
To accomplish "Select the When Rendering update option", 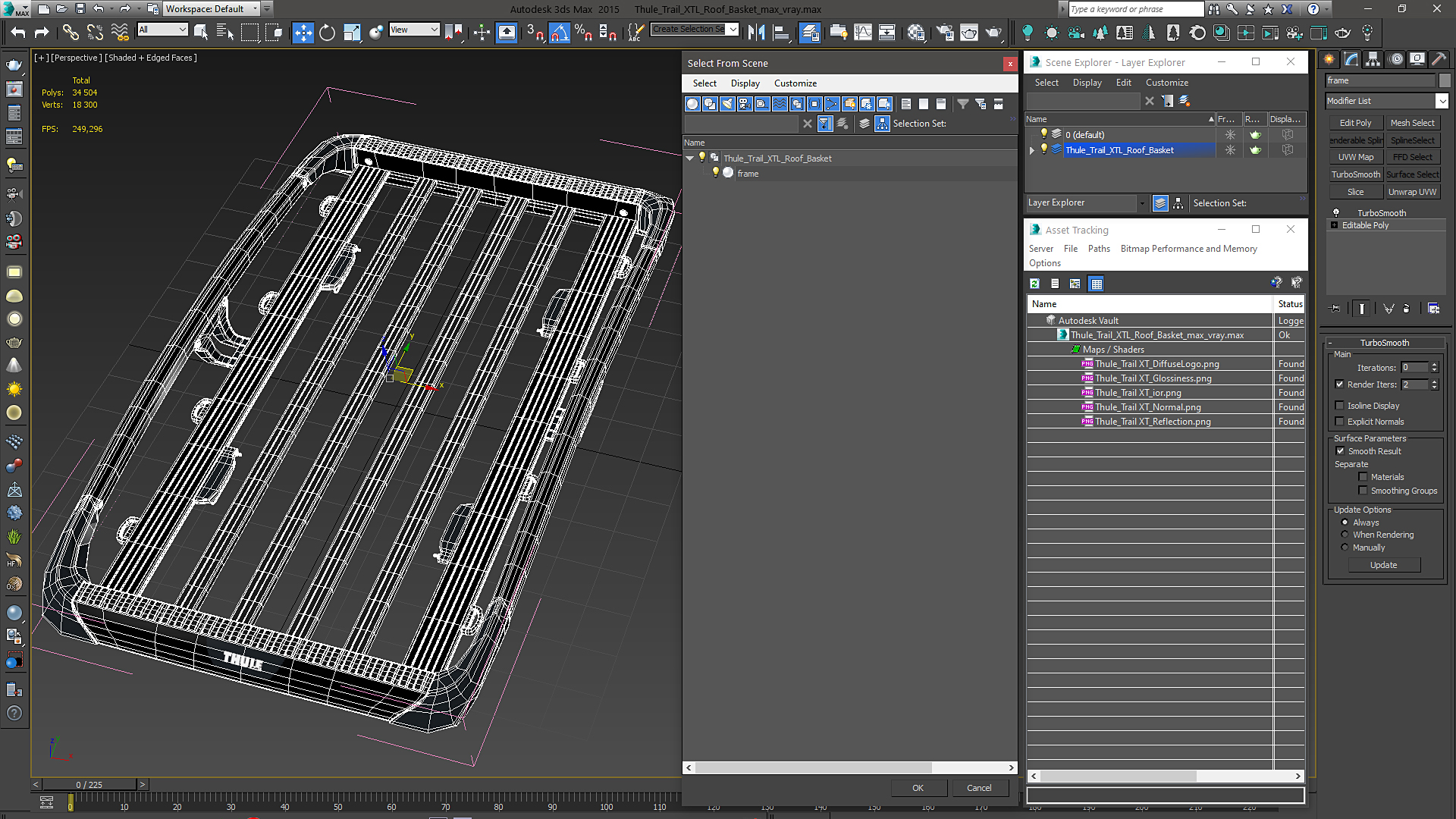I will click(x=1345, y=535).
